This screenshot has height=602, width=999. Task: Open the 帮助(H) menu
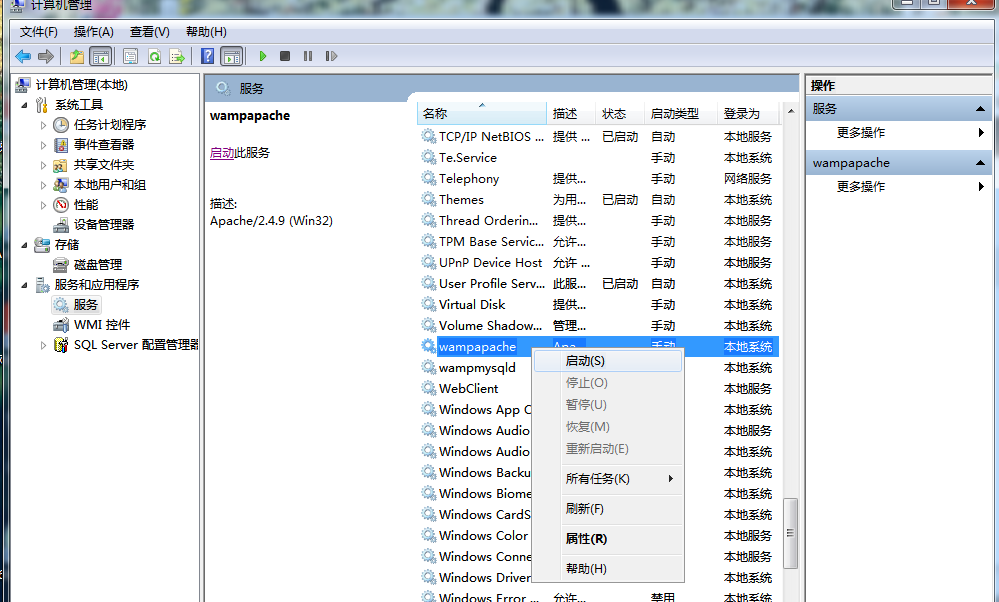(x=206, y=32)
